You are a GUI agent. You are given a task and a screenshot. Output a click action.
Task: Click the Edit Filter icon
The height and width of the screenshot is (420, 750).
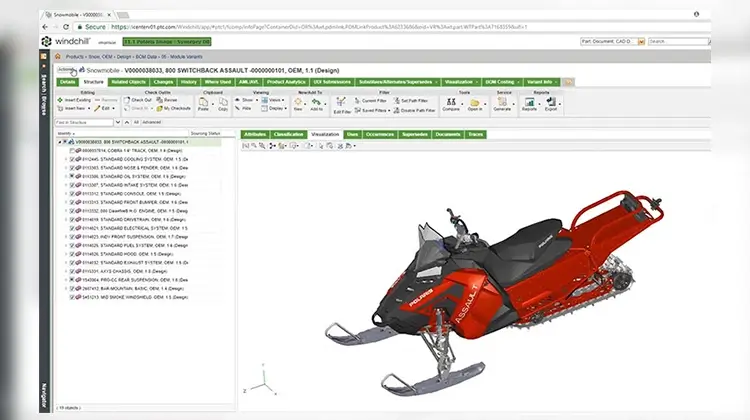(341, 102)
